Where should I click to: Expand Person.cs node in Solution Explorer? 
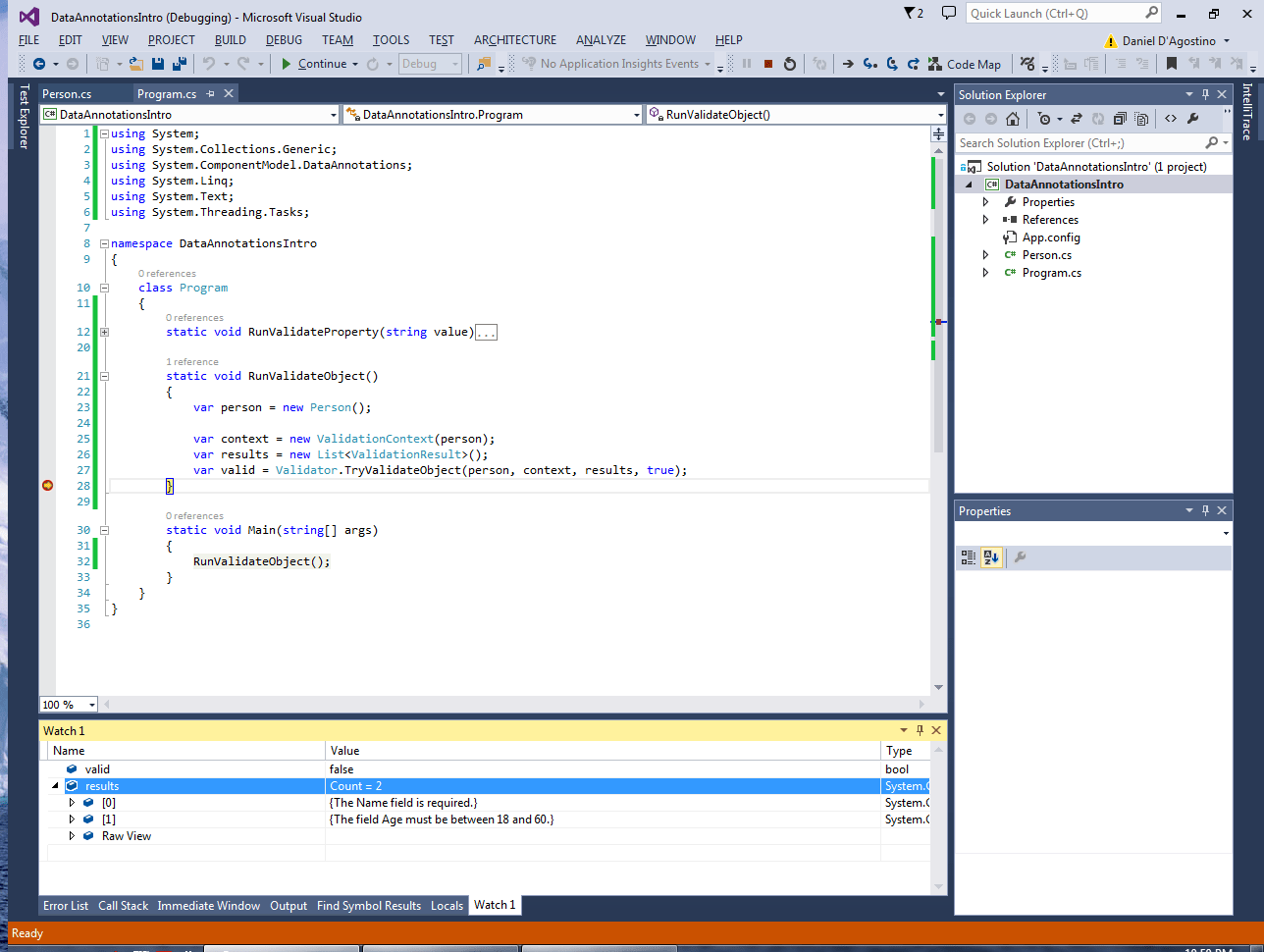986,255
